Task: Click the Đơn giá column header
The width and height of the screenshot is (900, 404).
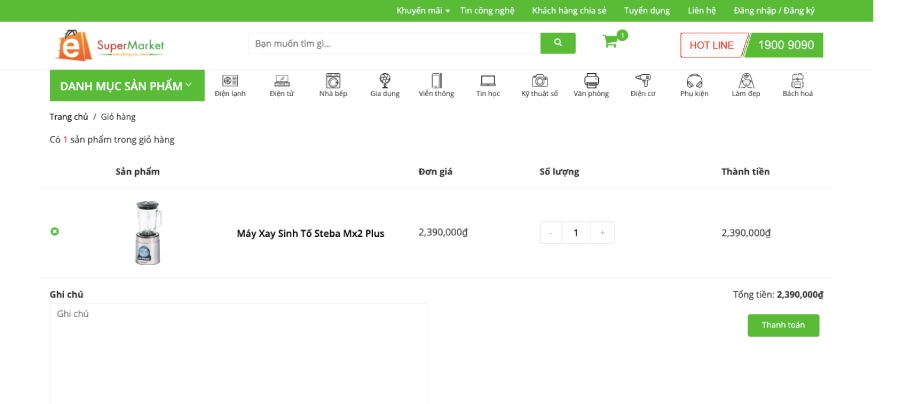Action: click(x=435, y=172)
